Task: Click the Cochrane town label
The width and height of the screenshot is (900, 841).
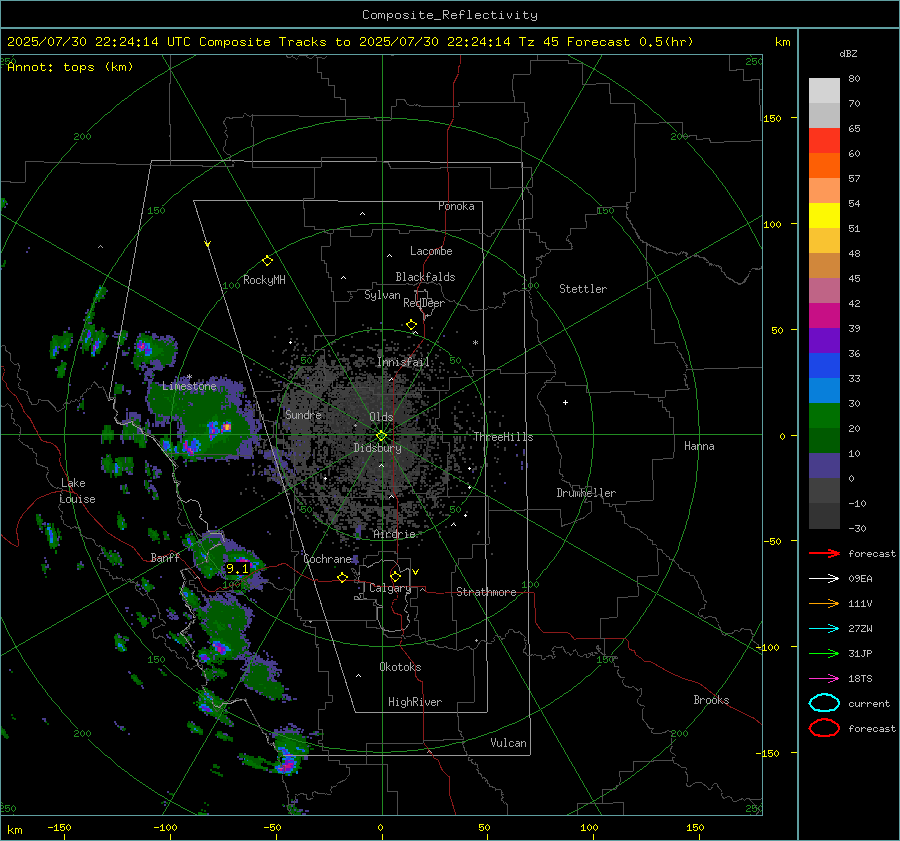Action: [x=327, y=559]
